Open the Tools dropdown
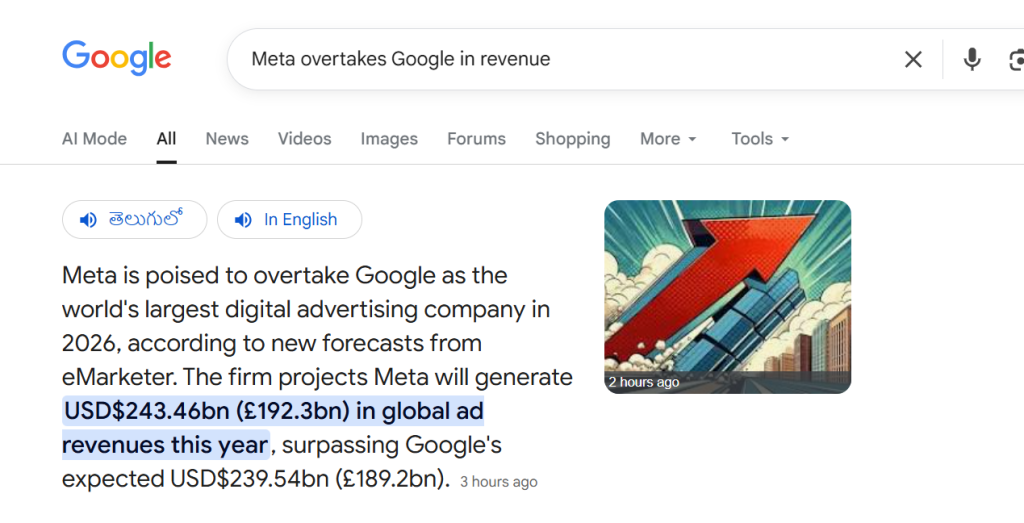The image size is (1024, 523). [760, 139]
